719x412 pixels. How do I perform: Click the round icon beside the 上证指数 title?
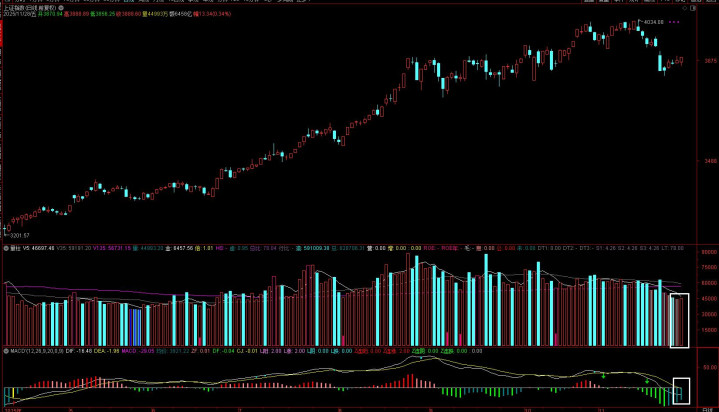tap(61, 8)
